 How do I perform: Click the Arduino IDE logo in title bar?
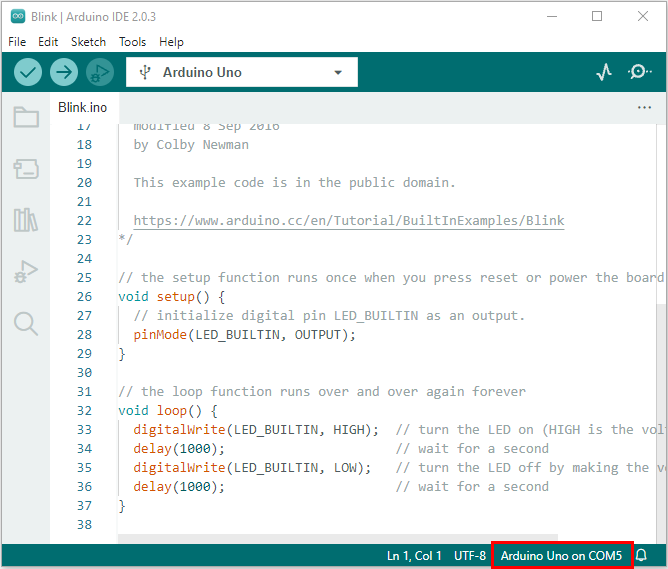tap(17, 16)
